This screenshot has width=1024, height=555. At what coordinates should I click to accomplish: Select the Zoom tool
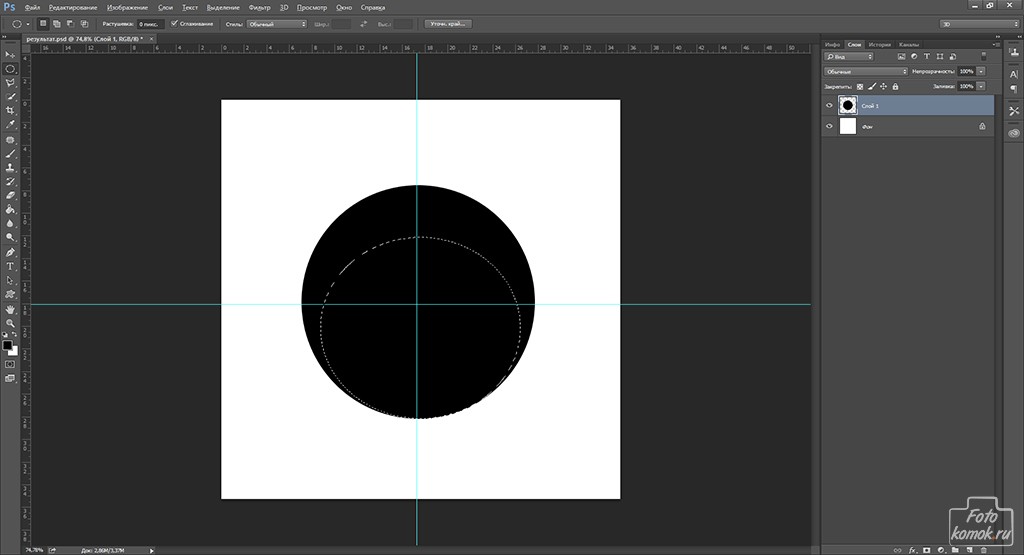click(10, 323)
